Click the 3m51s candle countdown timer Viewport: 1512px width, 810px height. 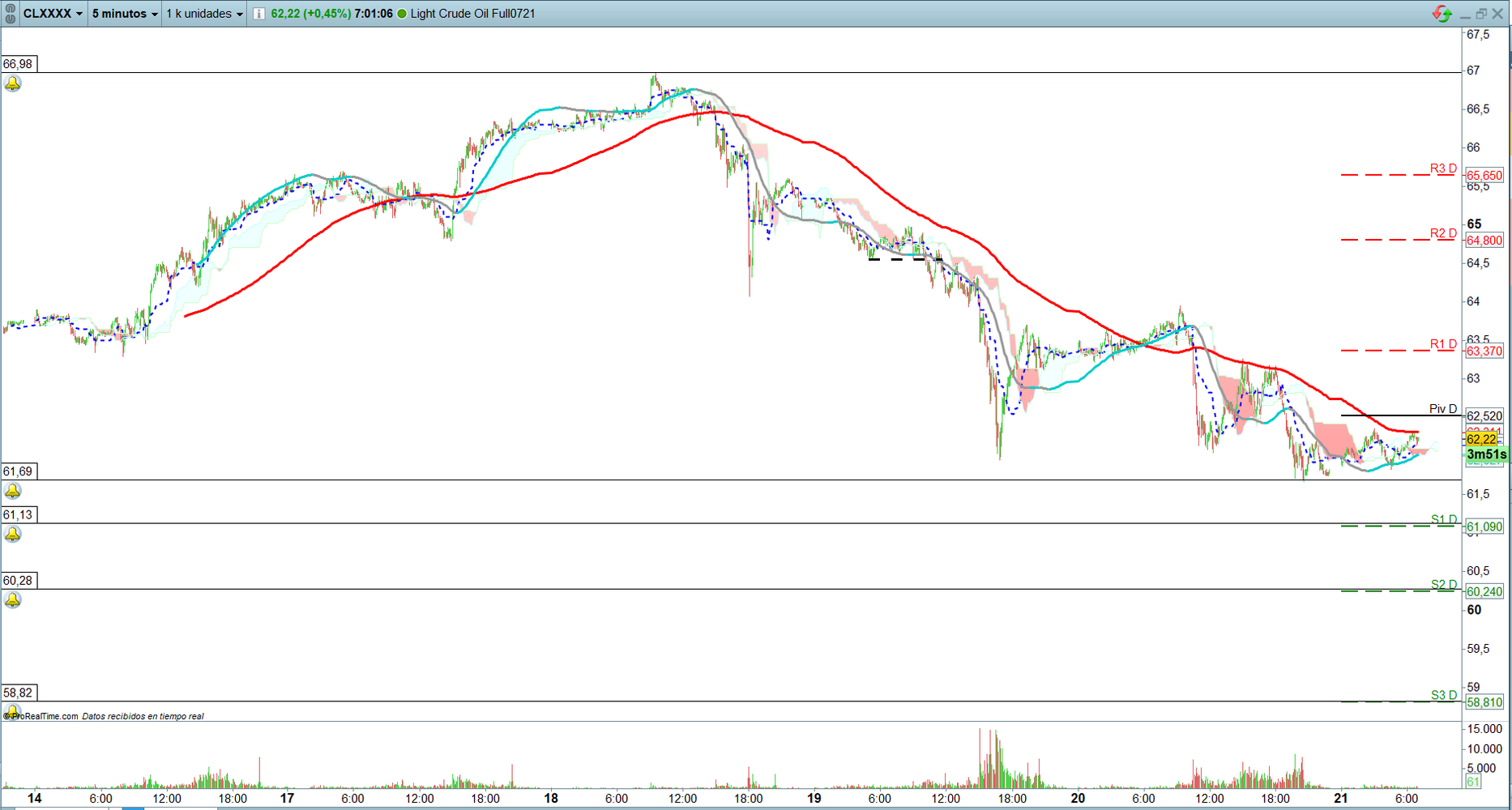point(1486,454)
